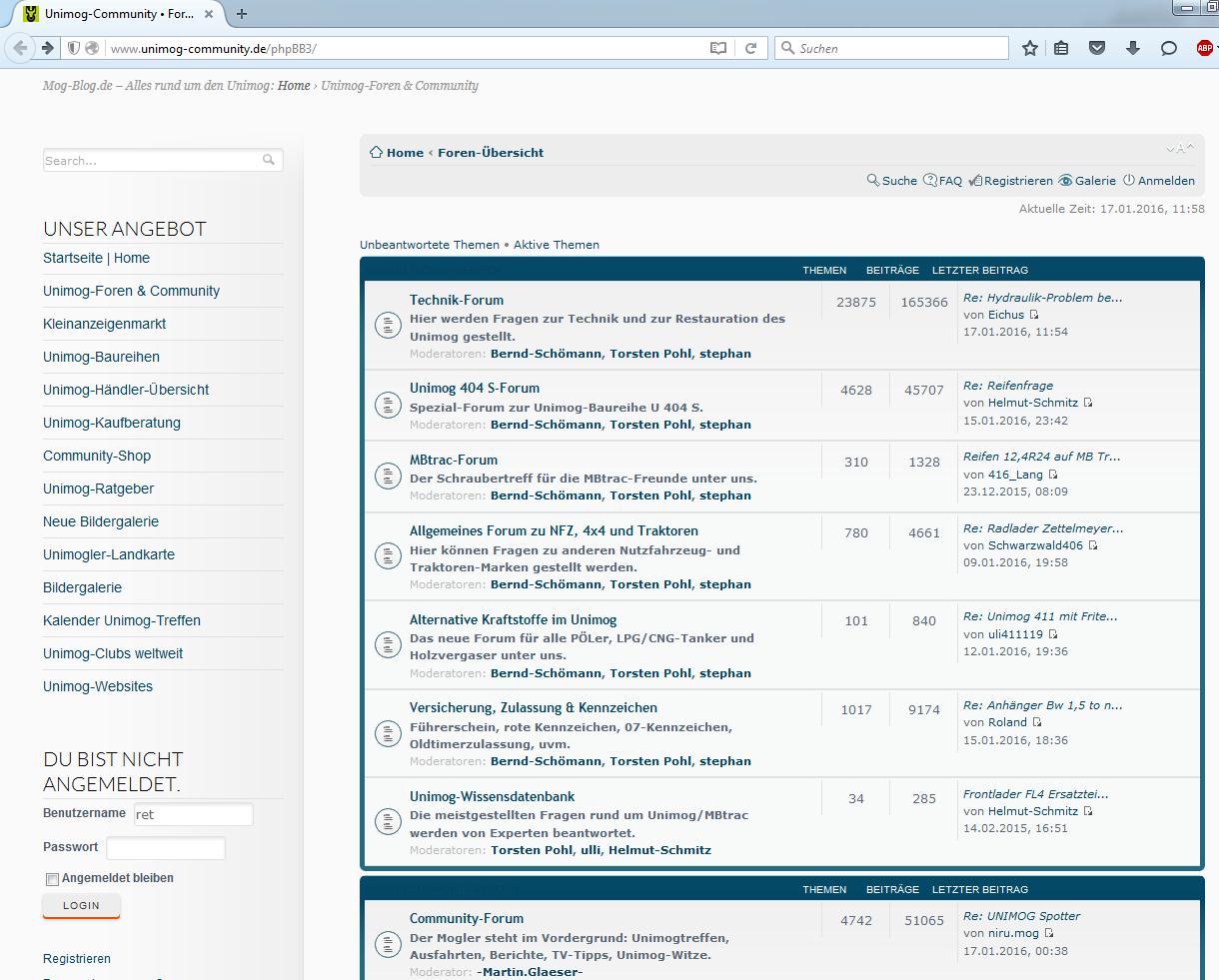Tick the 'Angemeldet bleiben' checkbox

[52, 879]
